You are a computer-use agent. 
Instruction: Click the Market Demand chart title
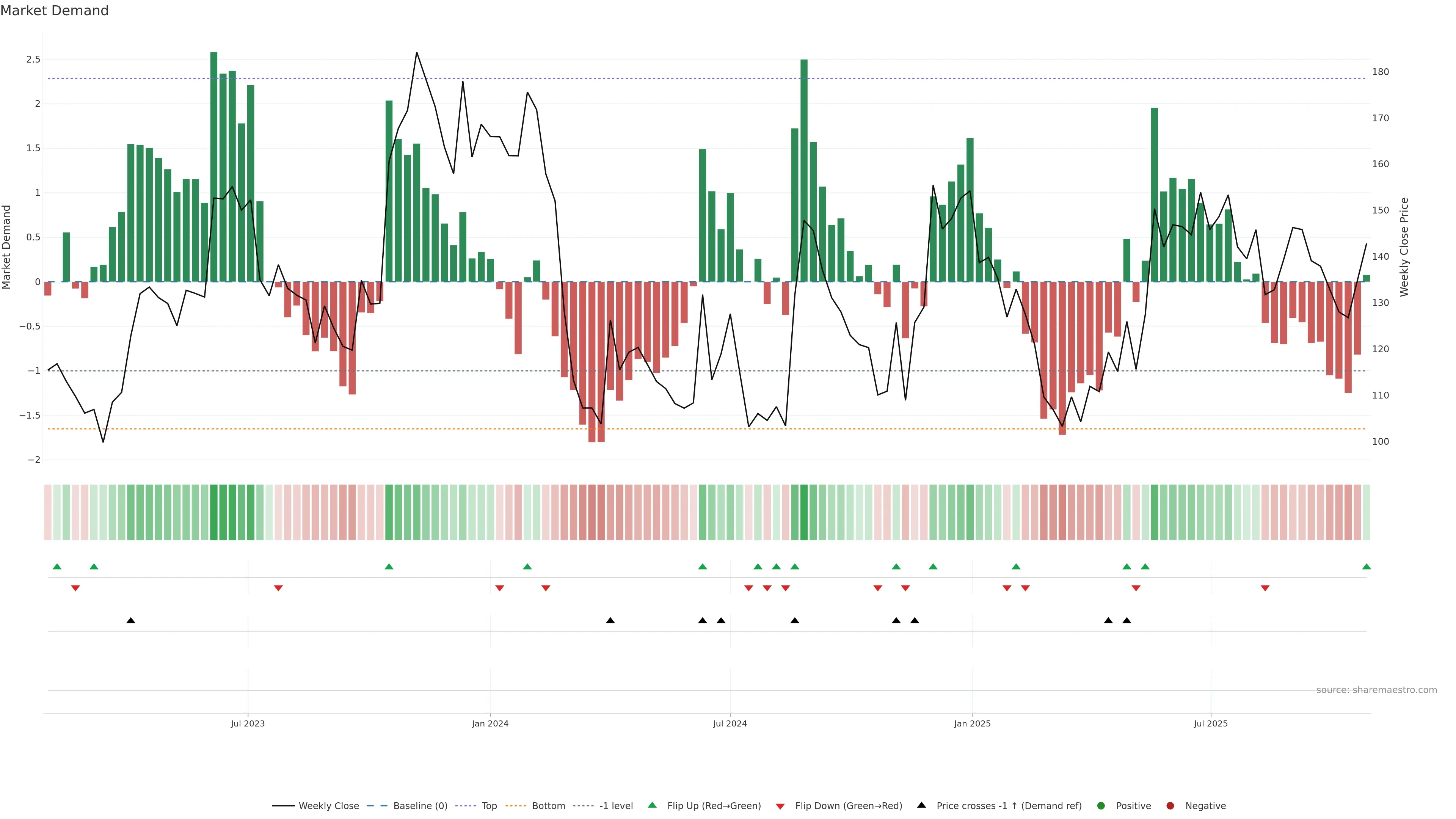tap(54, 11)
